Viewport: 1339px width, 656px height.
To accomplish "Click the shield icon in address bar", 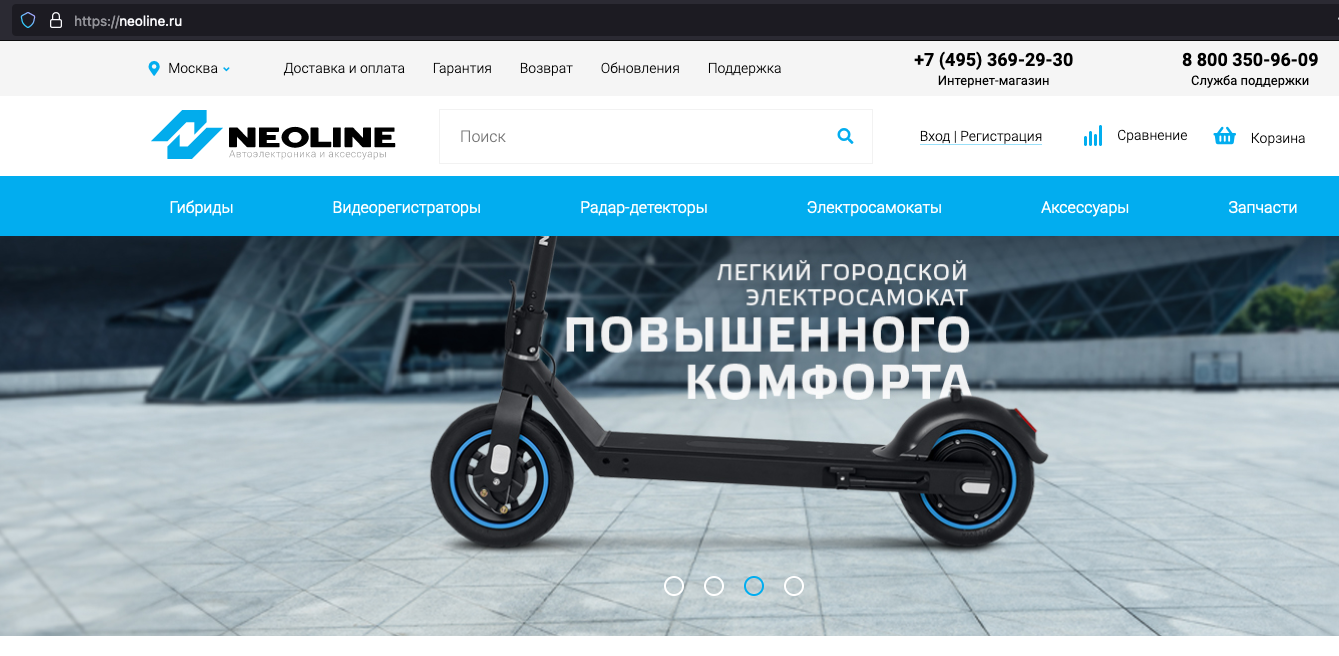I will 28,20.
